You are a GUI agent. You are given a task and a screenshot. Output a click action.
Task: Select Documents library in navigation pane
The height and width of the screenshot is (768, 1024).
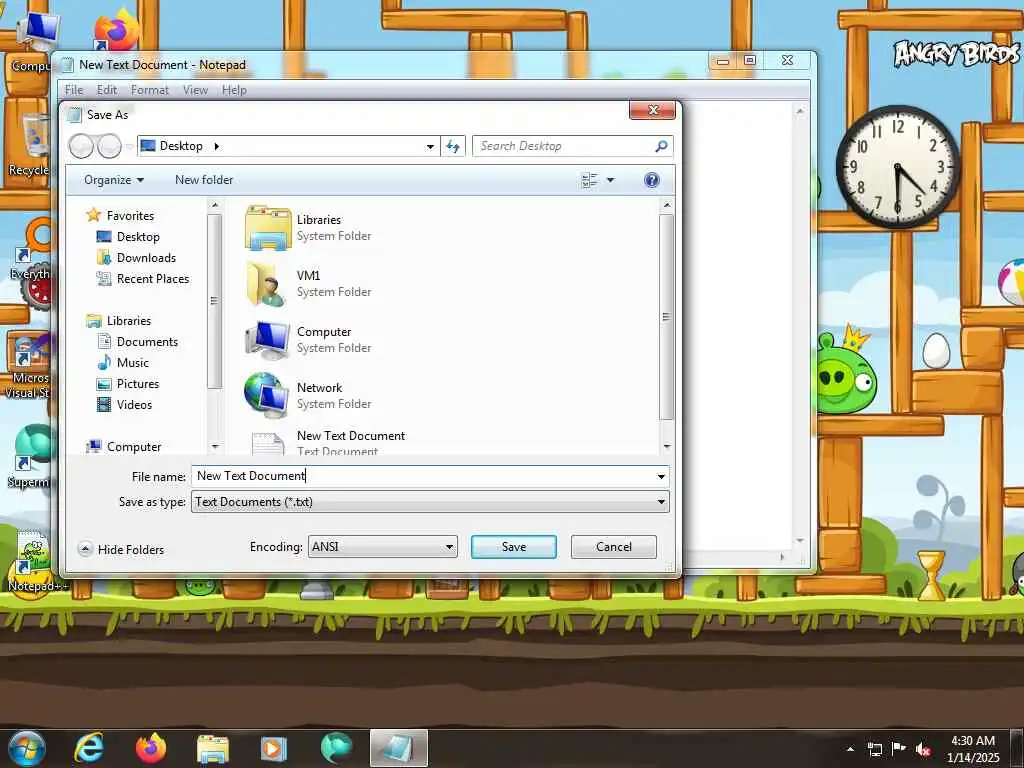[147, 342]
